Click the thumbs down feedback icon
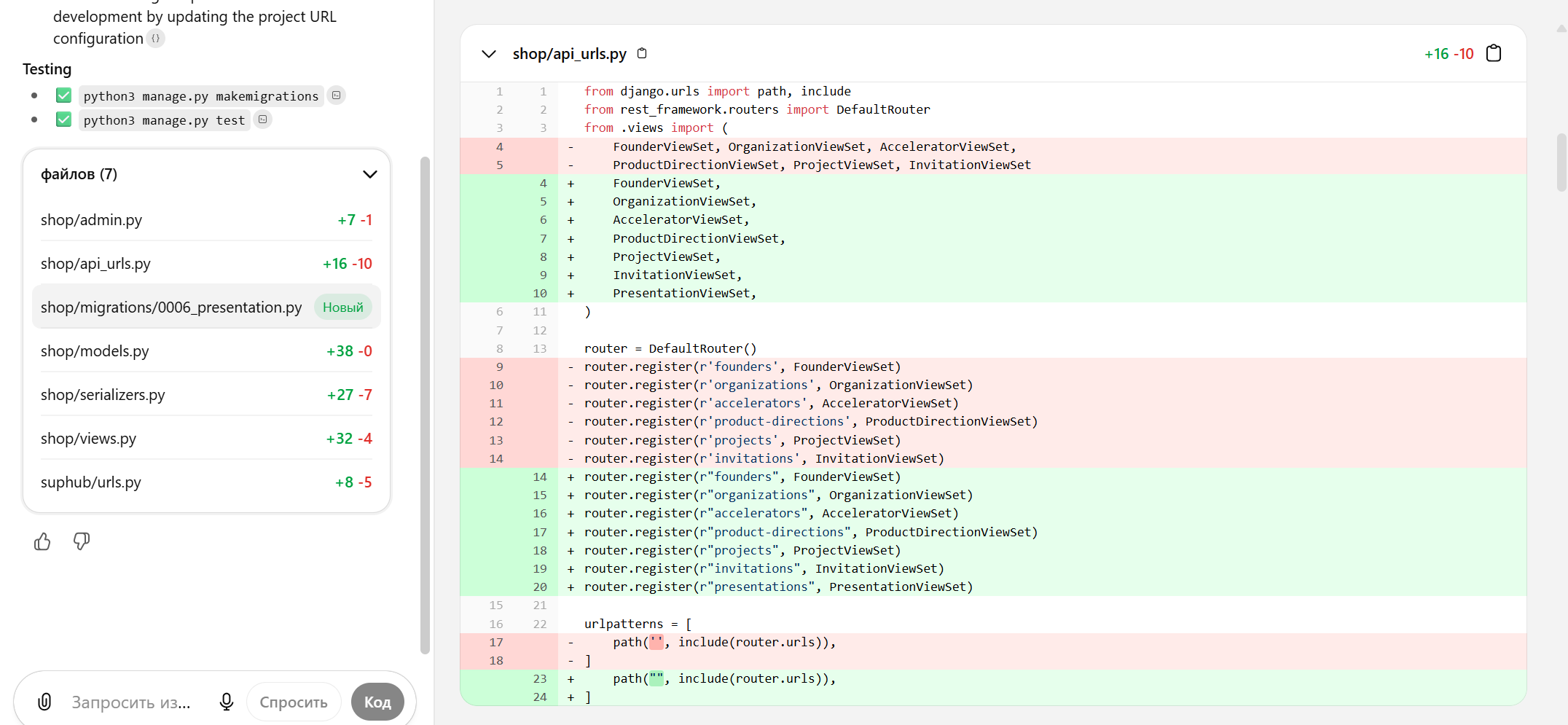This screenshot has height=725, width=1568. click(x=82, y=541)
